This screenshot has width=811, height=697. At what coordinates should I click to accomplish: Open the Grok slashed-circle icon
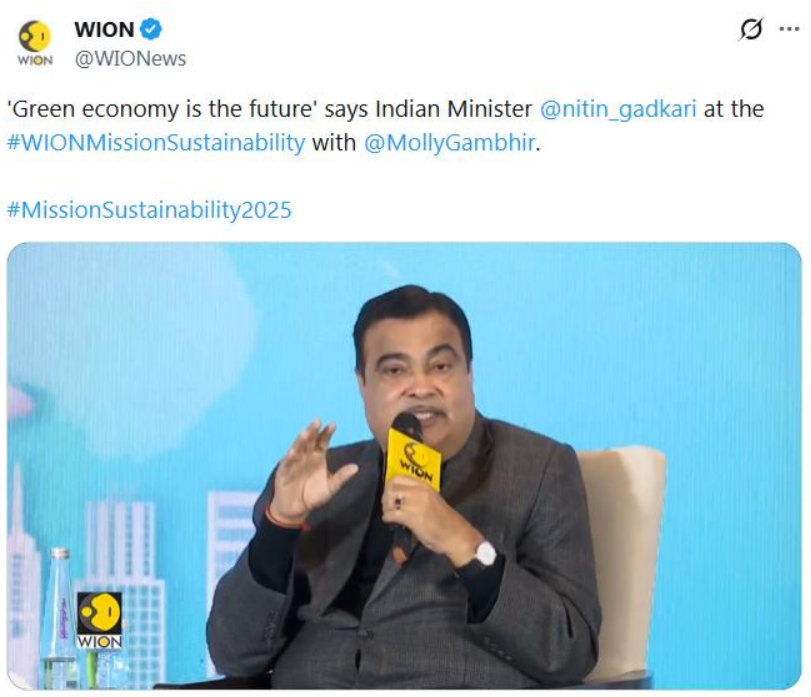point(751,29)
